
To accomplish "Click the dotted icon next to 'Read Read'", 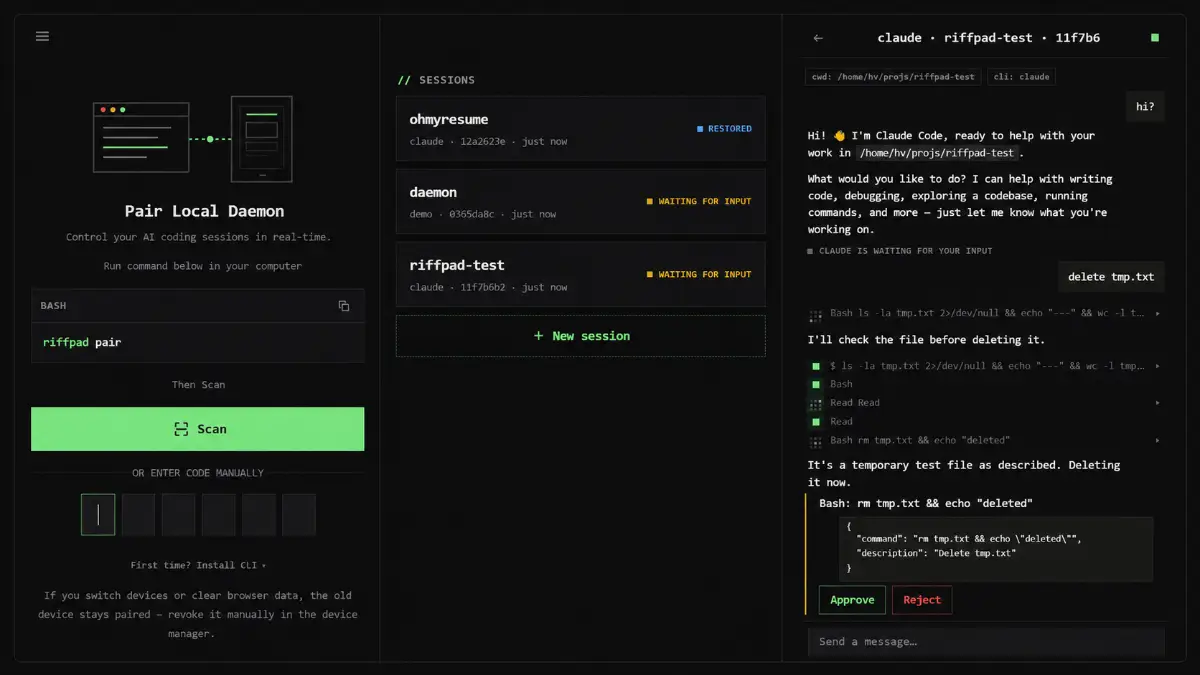I will click(816, 403).
